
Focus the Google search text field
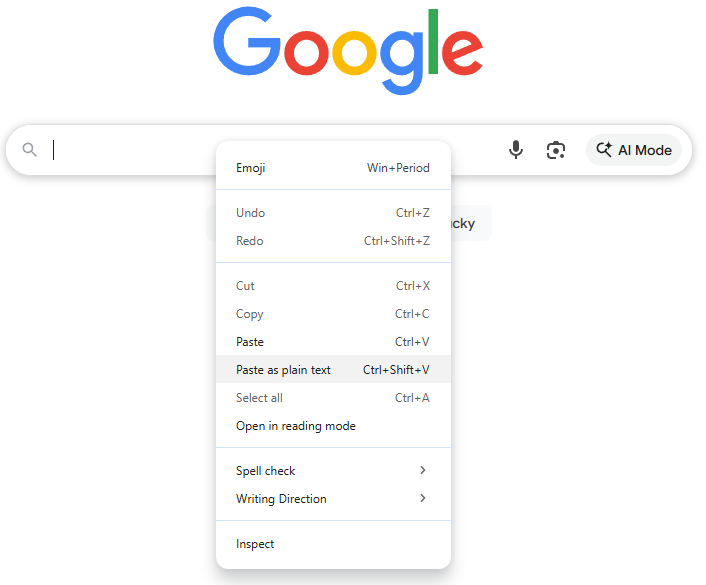tap(130, 150)
